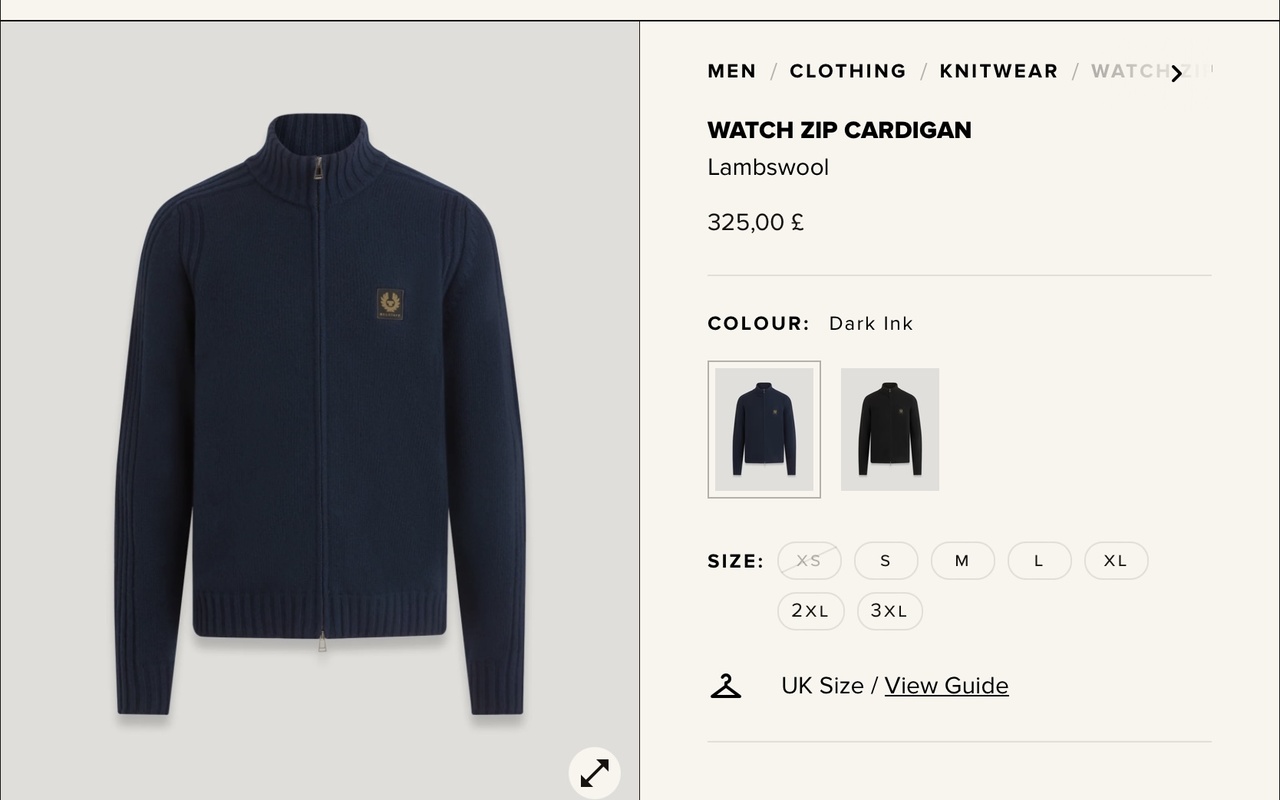Choose the black cardigan colour swatch
Screen dimensions: 1280x800
coord(890,429)
